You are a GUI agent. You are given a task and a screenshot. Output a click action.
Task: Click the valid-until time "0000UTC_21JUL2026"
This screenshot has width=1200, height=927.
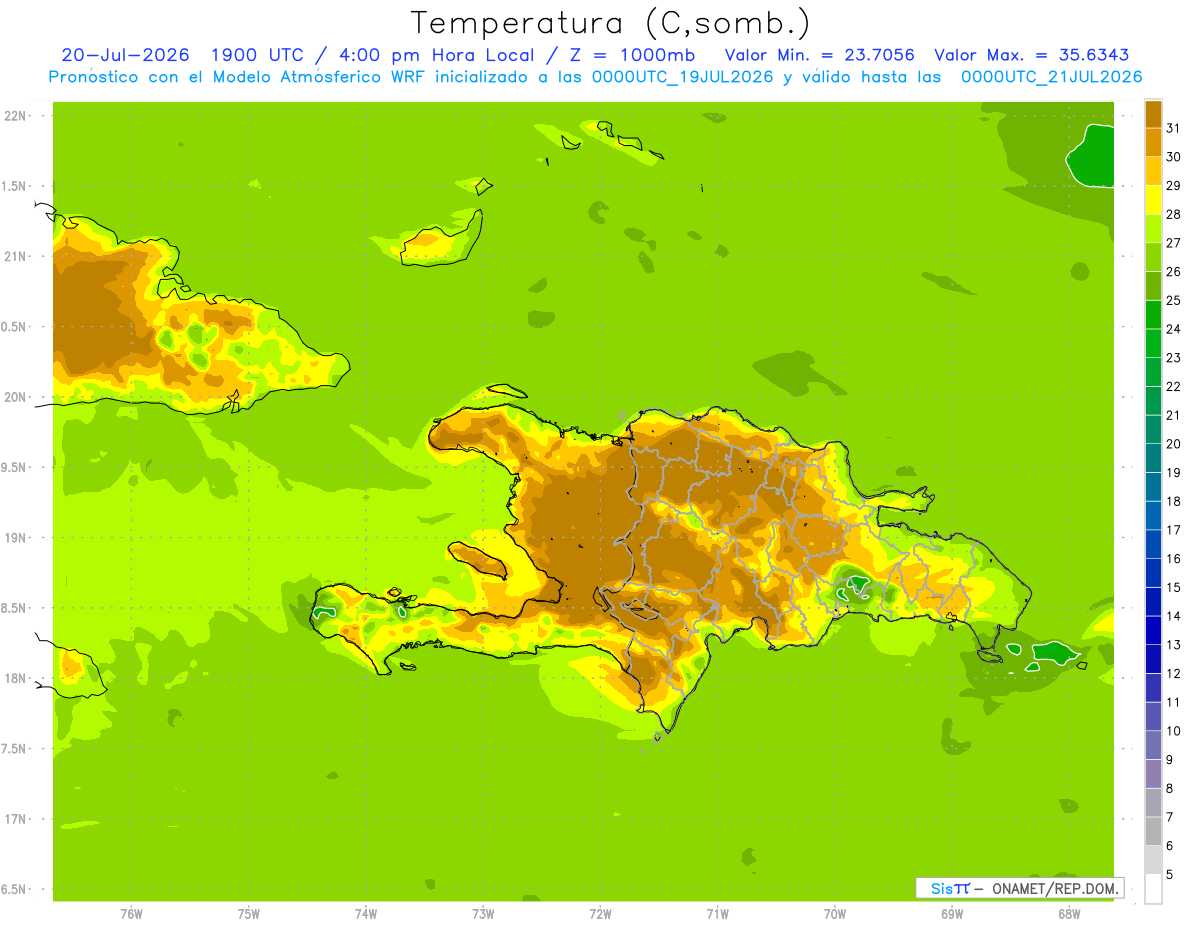point(1051,77)
